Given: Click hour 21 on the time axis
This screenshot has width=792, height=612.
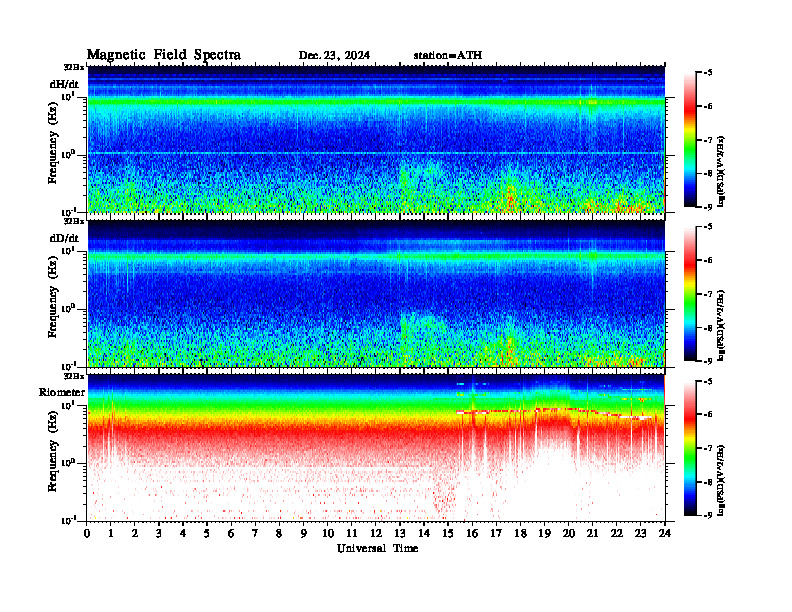Looking at the screenshot, I should 592,533.
